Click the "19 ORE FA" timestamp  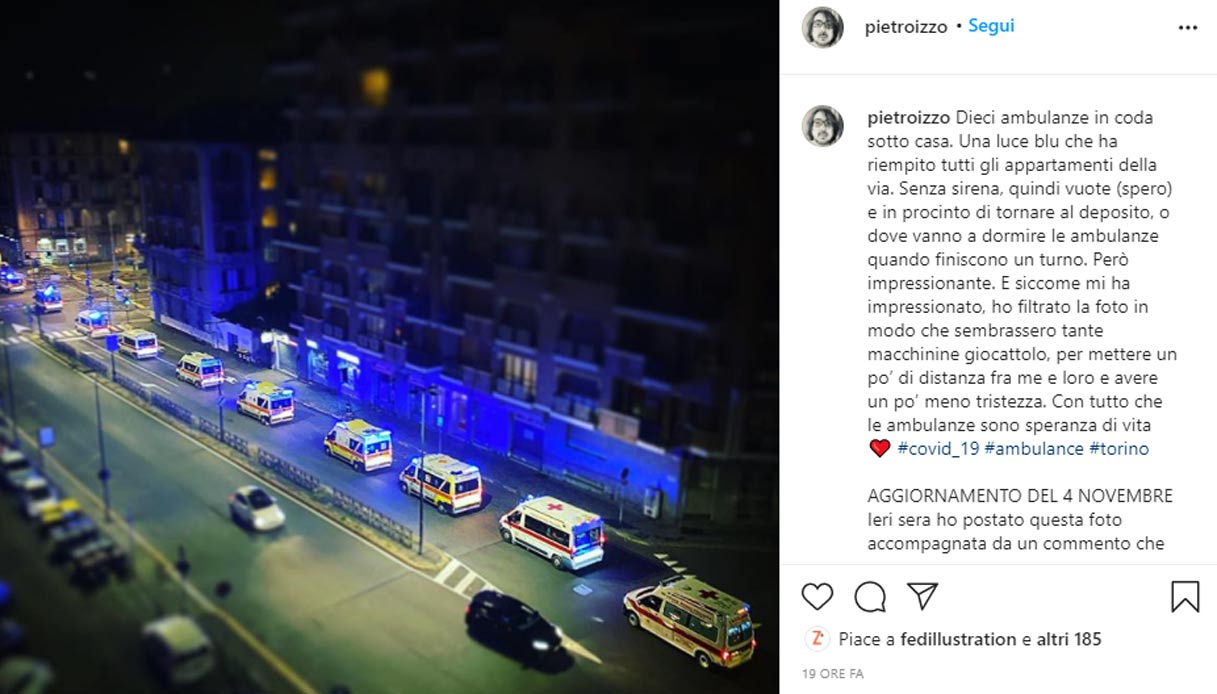click(832, 674)
